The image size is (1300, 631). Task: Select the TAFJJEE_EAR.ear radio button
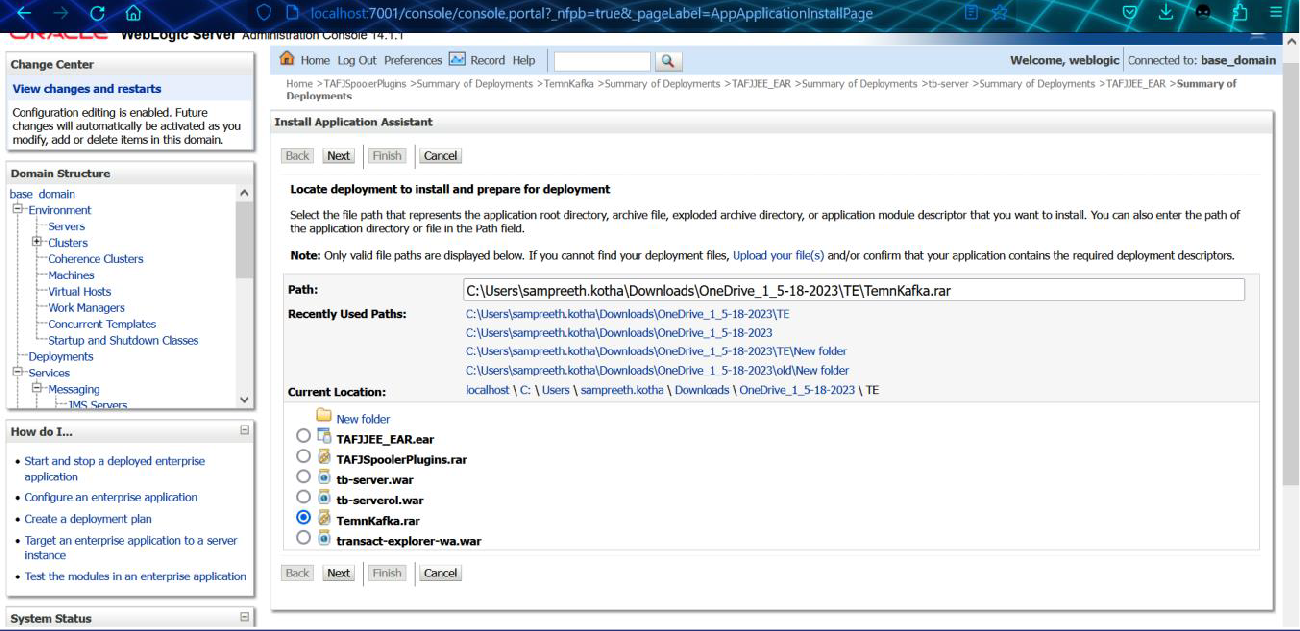[x=303, y=437]
